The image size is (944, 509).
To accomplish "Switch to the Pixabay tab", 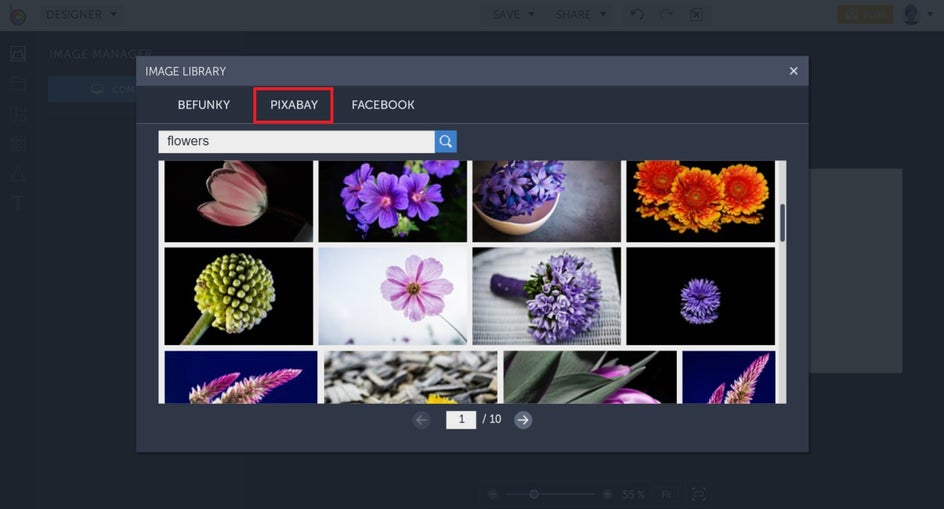I will click(294, 105).
